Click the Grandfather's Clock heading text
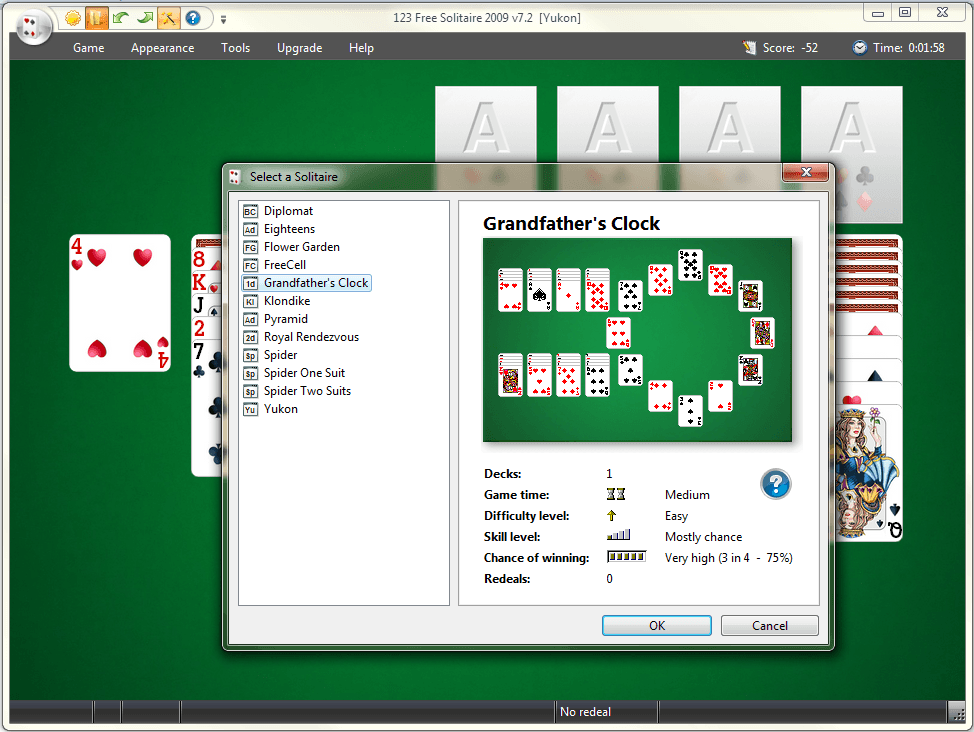Image resolution: width=974 pixels, height=732 pixels. click(571, 224)
